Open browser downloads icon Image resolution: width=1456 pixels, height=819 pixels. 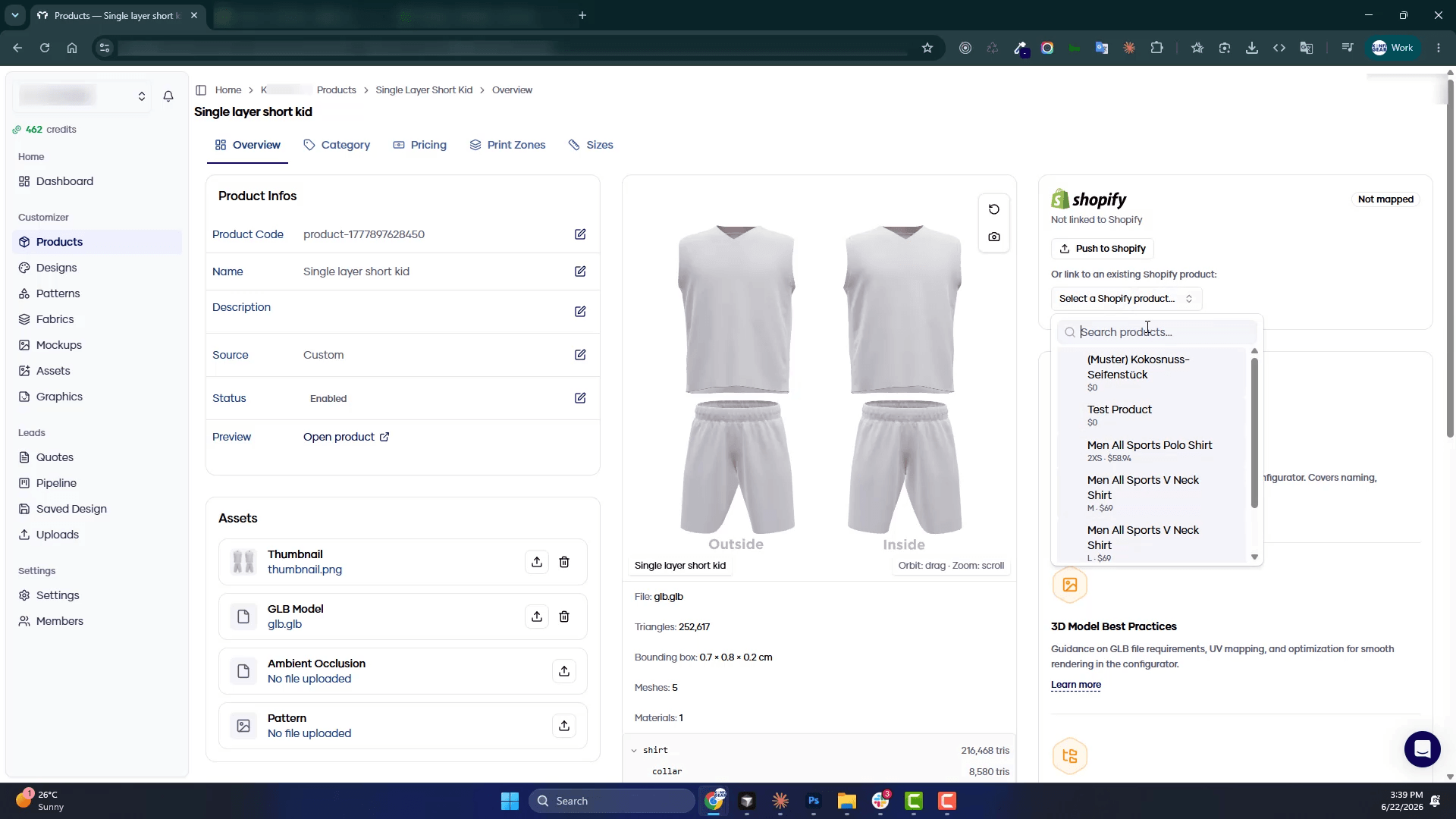pos(1252,48)
